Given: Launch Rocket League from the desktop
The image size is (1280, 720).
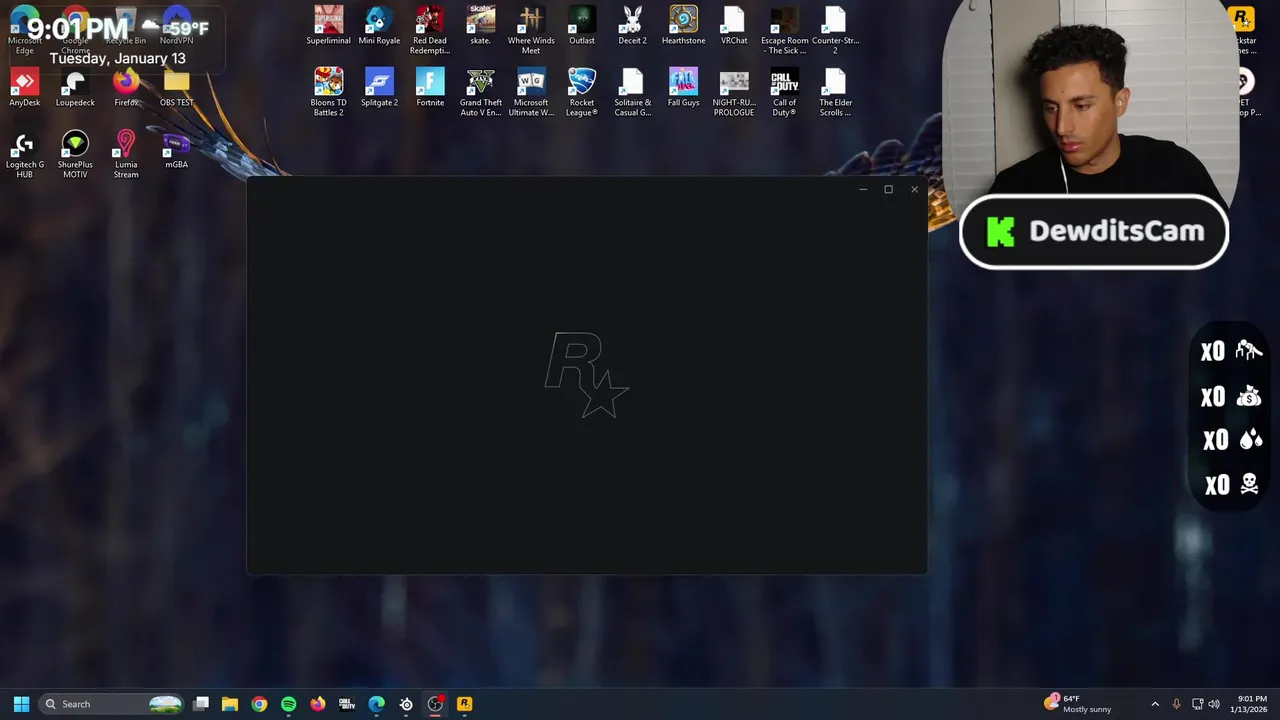Looking at the screenshot, I should (582, 92).
